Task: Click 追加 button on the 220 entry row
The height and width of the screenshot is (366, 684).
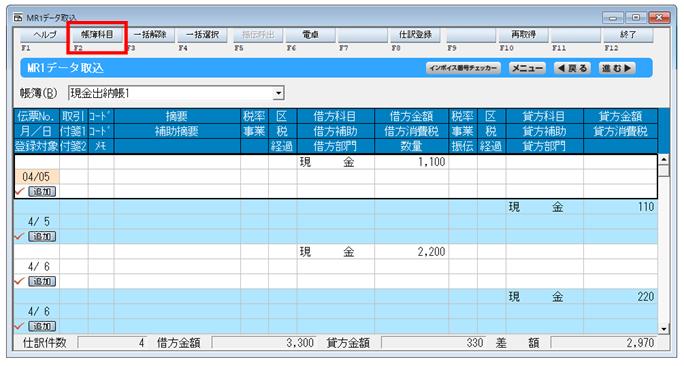Action: point(42,326)
